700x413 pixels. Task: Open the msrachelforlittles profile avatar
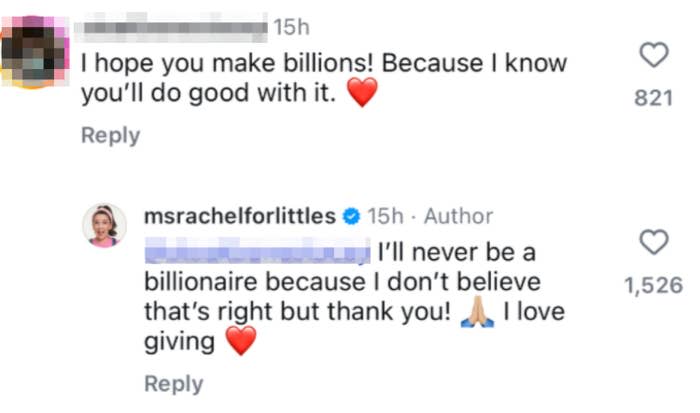pos(104,225)
